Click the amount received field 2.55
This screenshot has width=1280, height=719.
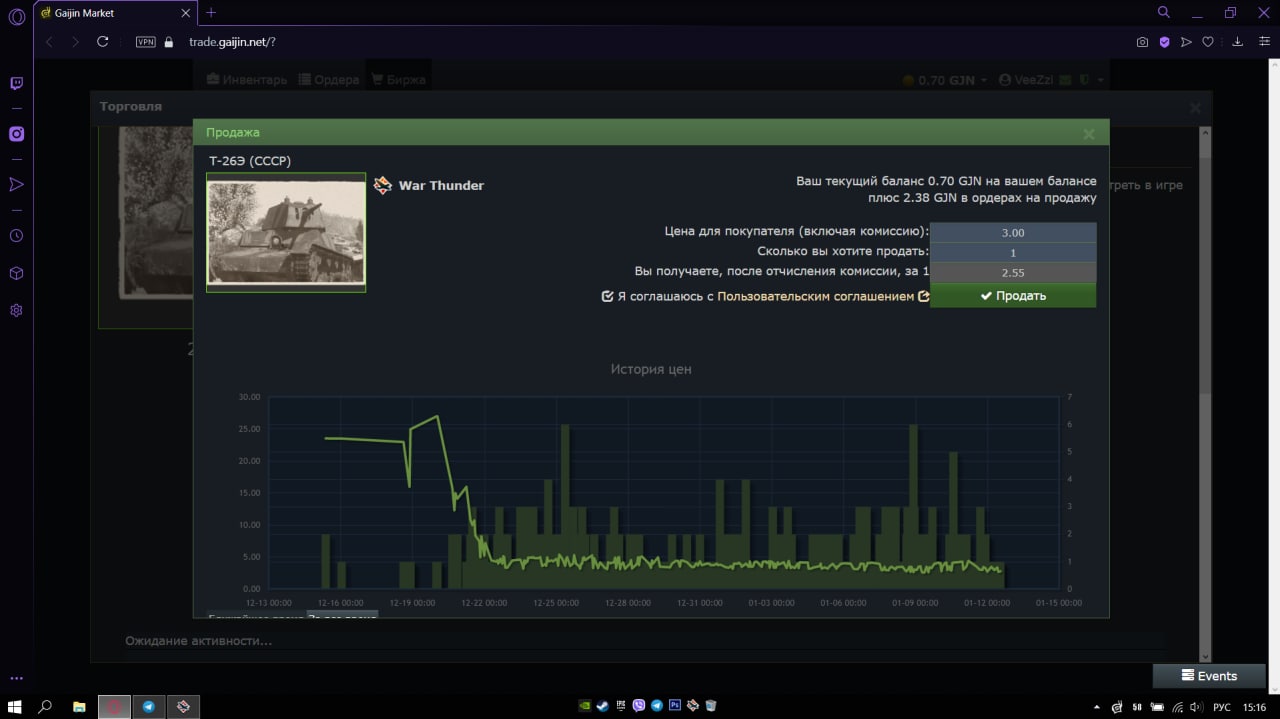(1013, 272)
